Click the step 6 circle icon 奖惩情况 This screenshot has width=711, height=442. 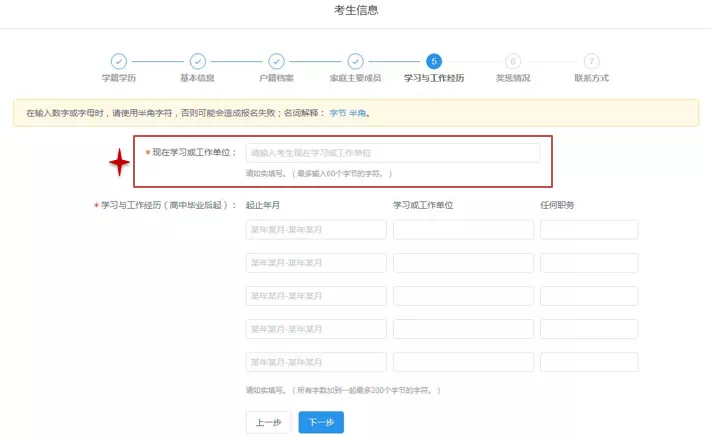pyautogui.click(x=513, y=61)
